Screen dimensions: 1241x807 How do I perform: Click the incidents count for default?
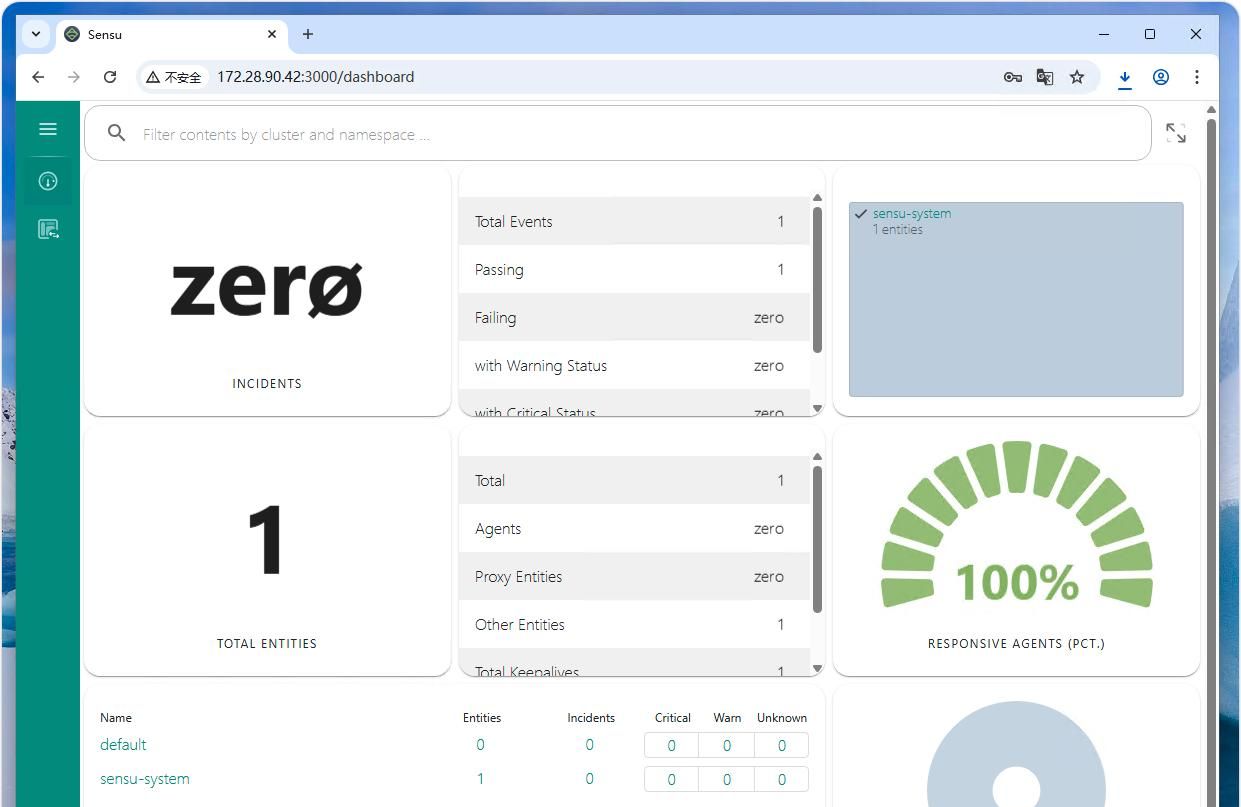[x=589, y=744]
